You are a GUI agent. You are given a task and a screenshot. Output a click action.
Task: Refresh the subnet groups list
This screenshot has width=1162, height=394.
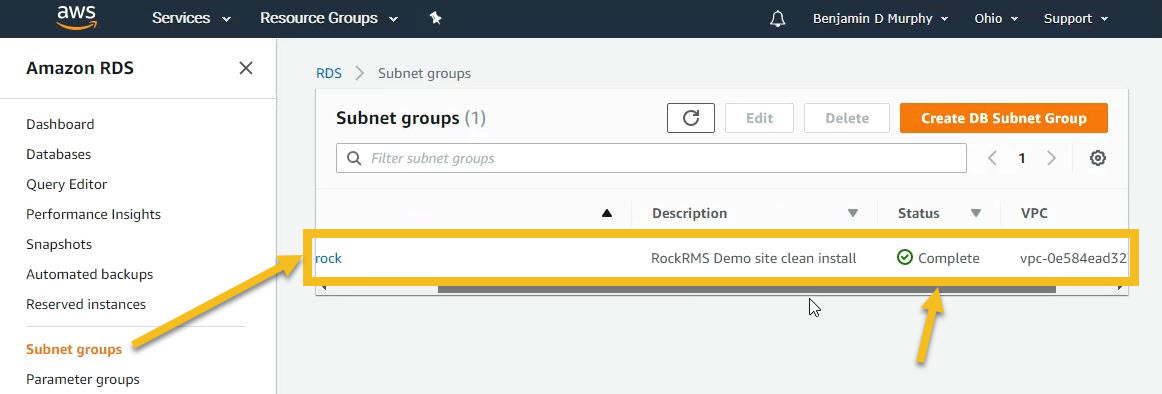[691, 118]
